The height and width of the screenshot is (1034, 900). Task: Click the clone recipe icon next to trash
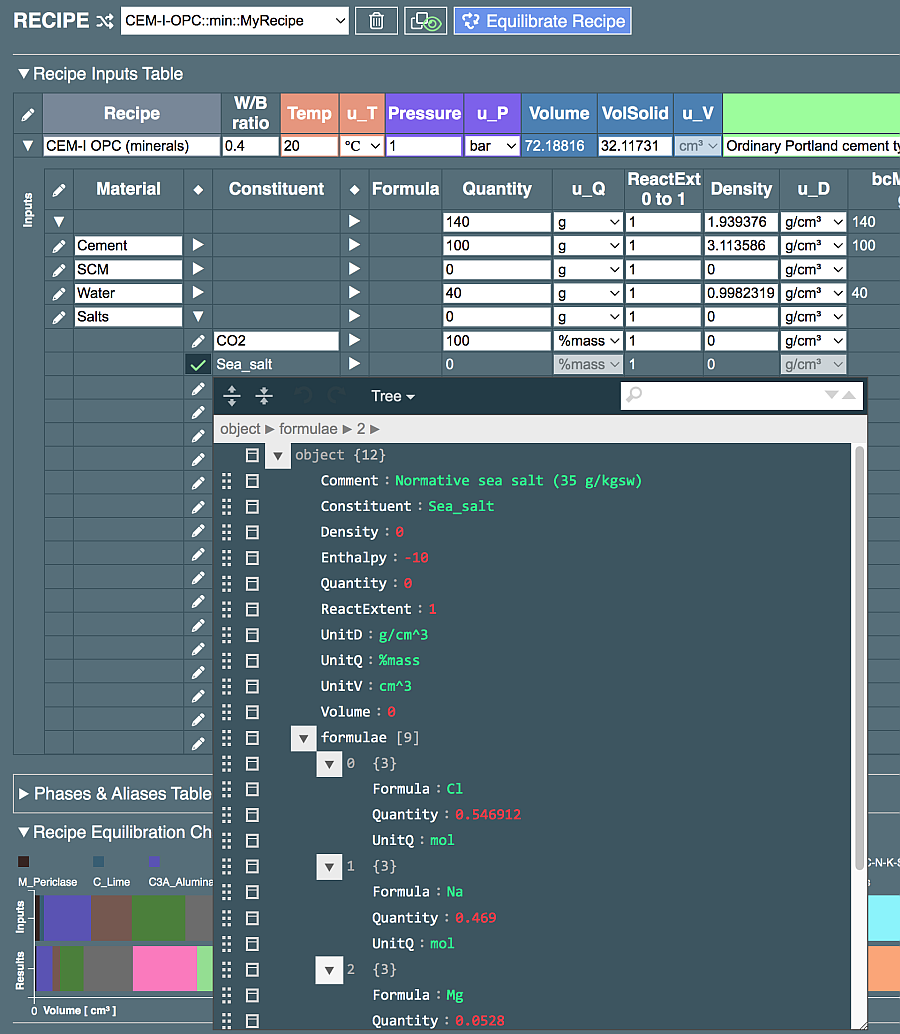click(x=424, y=20)
